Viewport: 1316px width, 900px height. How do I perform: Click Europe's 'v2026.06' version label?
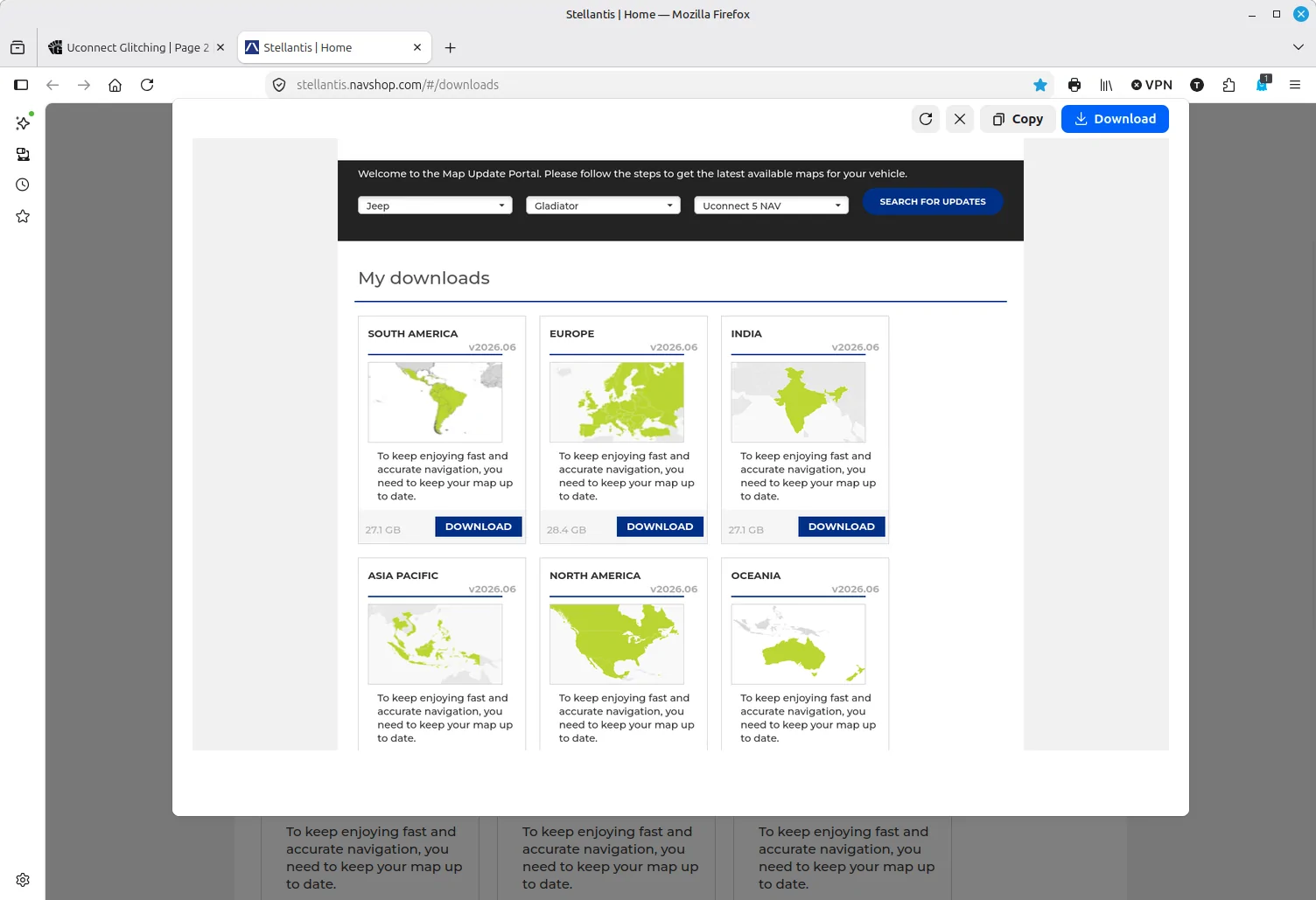(674, 347)
